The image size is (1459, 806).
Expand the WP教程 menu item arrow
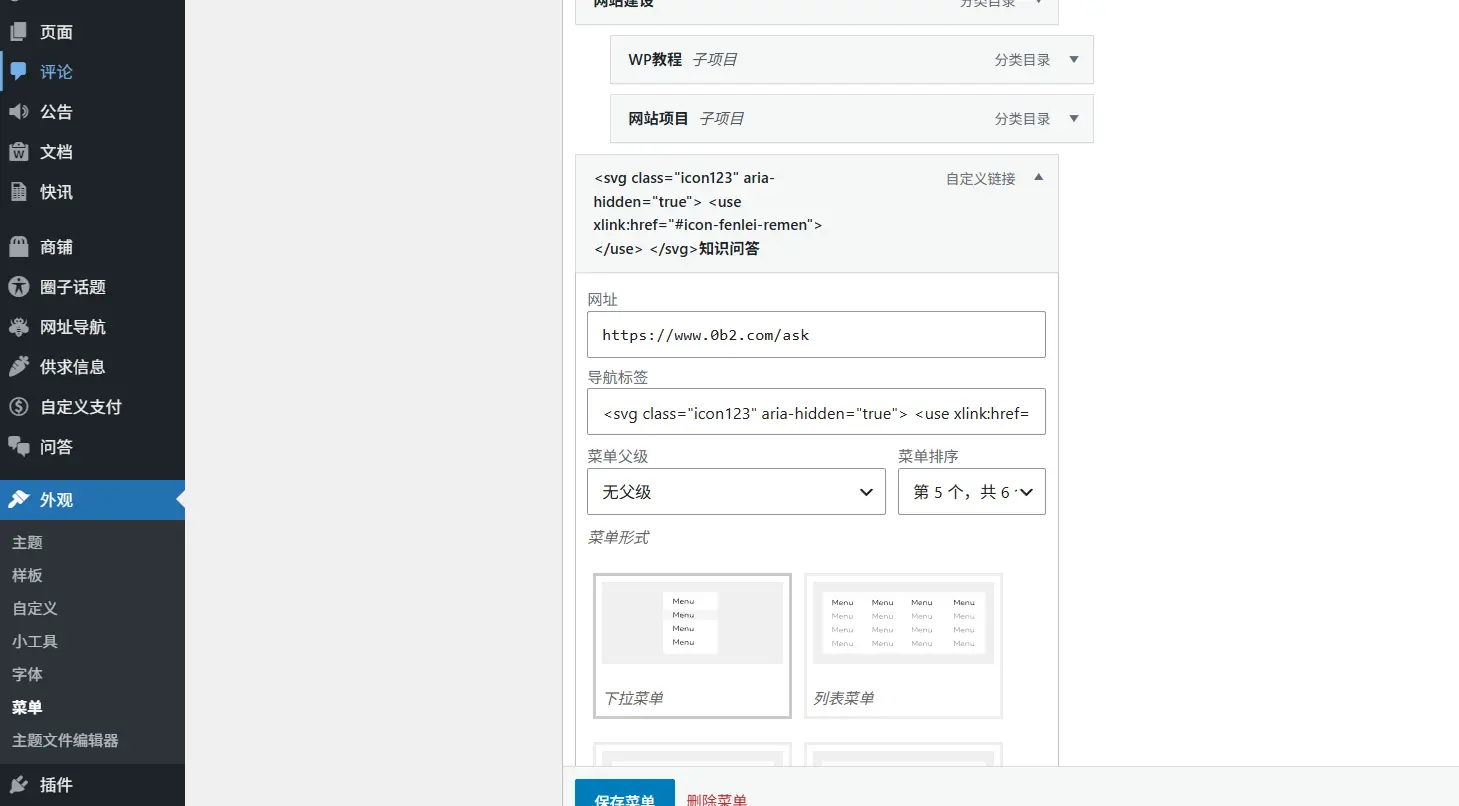[x=1074, y=59]
